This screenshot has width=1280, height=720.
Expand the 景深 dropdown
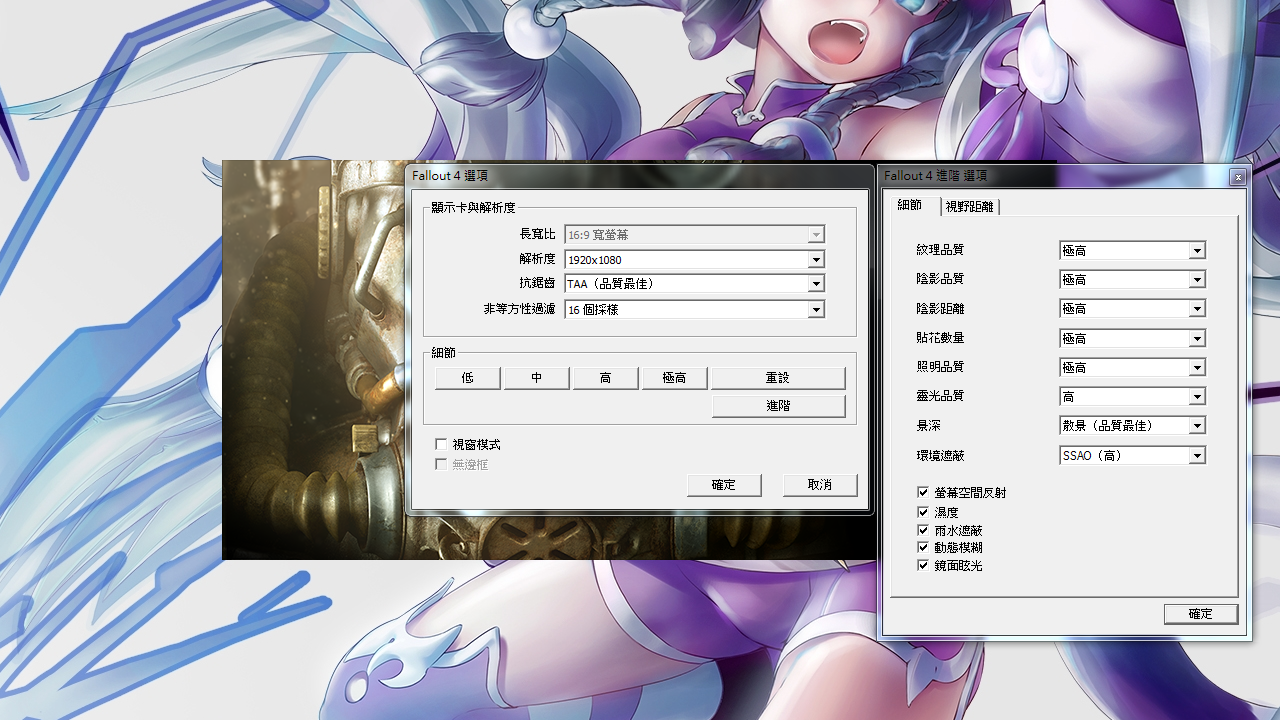click(1132, 425)
